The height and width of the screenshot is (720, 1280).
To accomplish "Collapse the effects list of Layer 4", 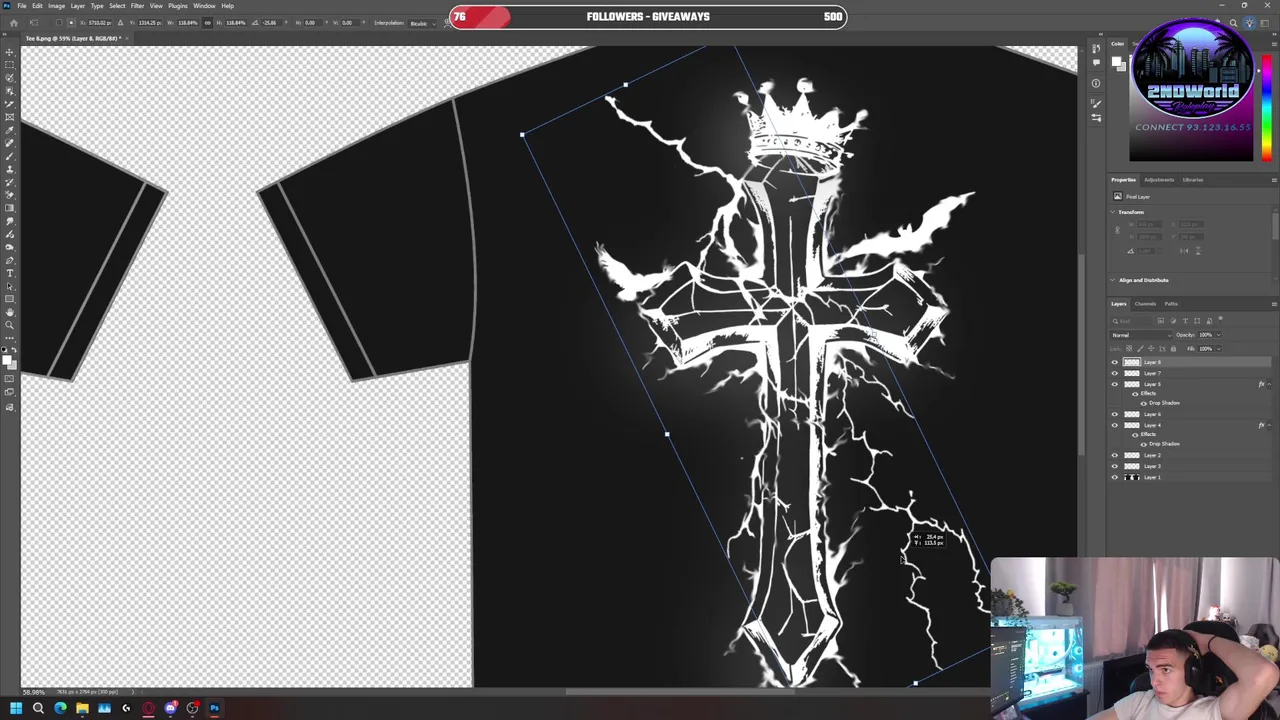I will [x=1269, y=425].
